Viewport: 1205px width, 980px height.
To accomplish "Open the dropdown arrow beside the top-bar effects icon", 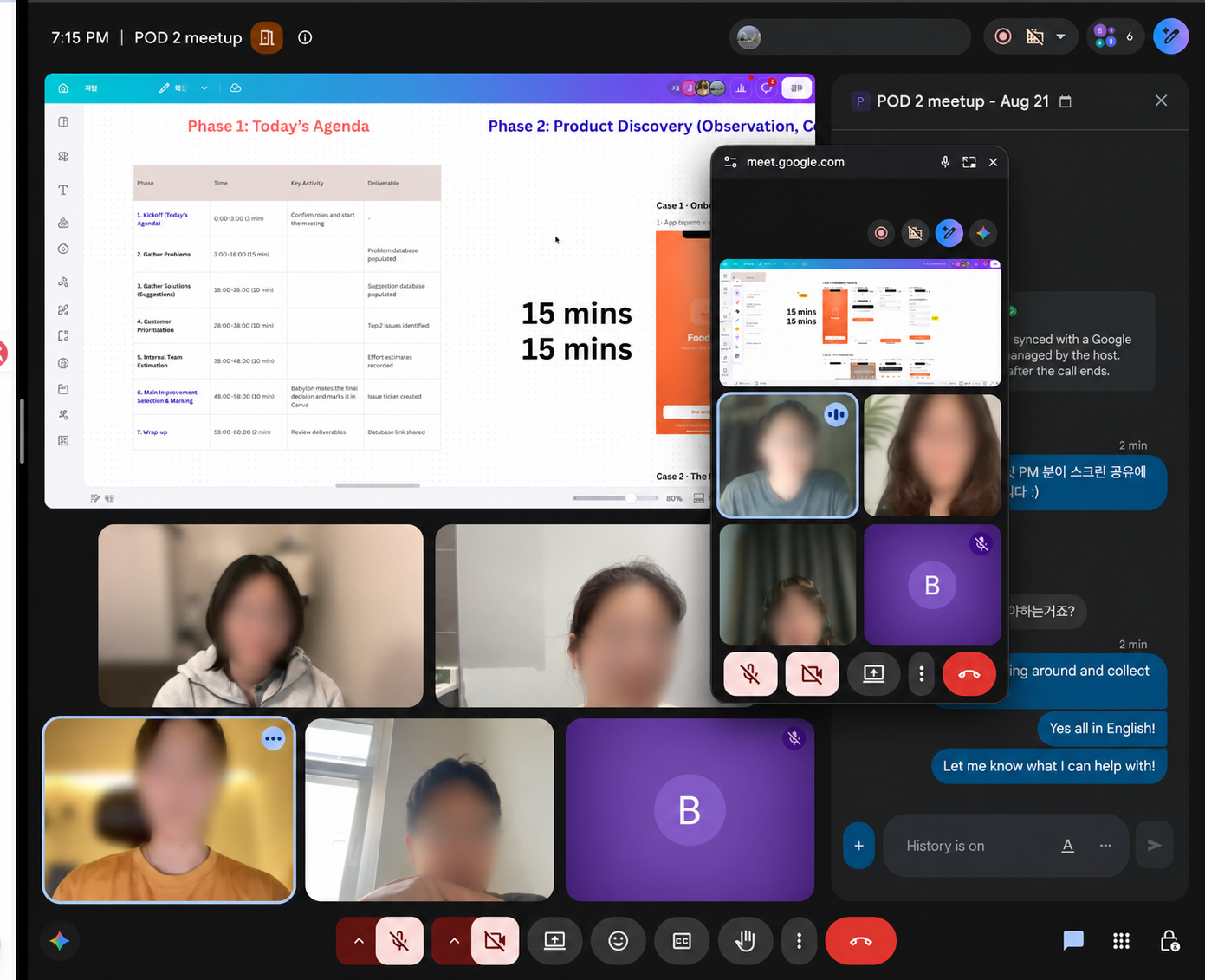I will [x=1060, y=36].
